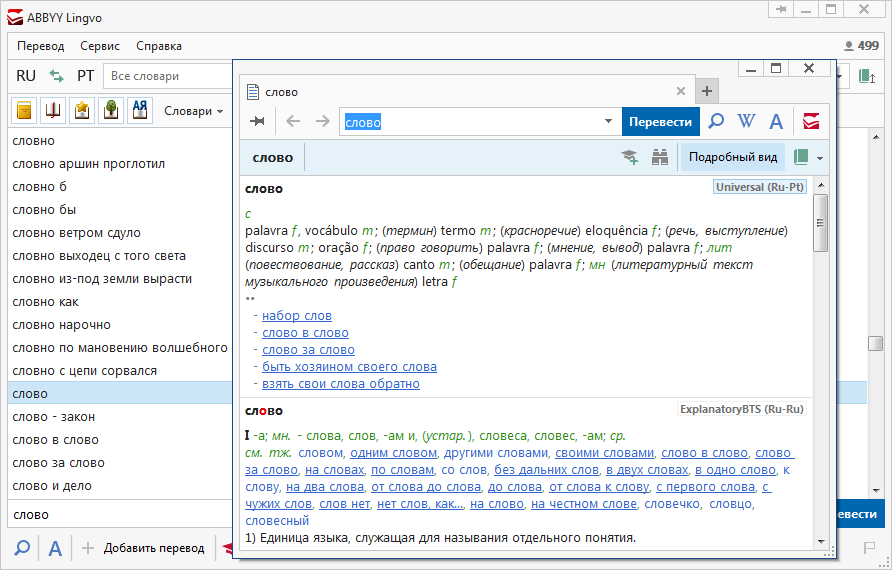Pin the слово card window

click(x=258, y=122)
